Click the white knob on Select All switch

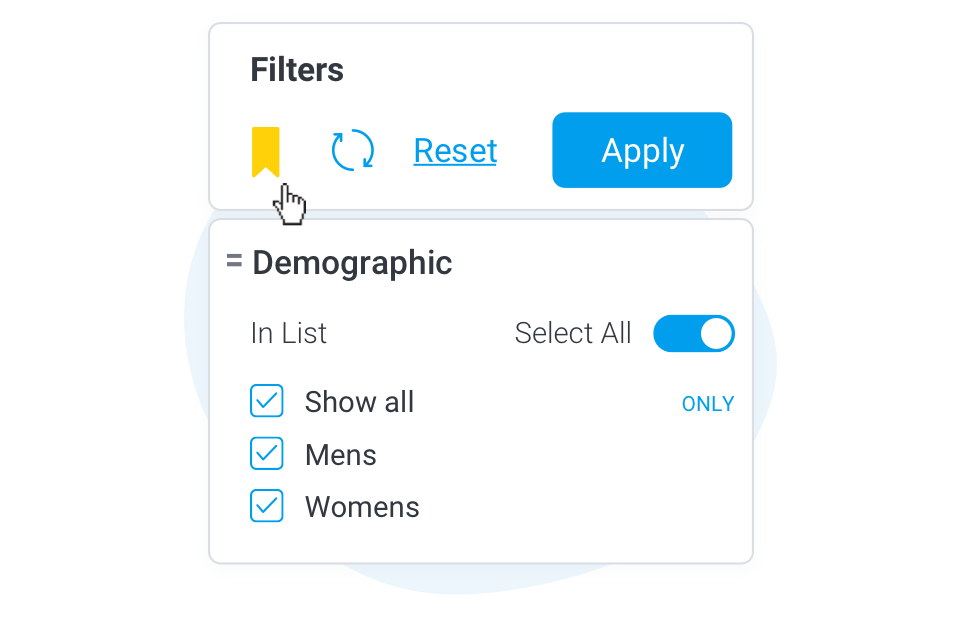click(716, 334)
